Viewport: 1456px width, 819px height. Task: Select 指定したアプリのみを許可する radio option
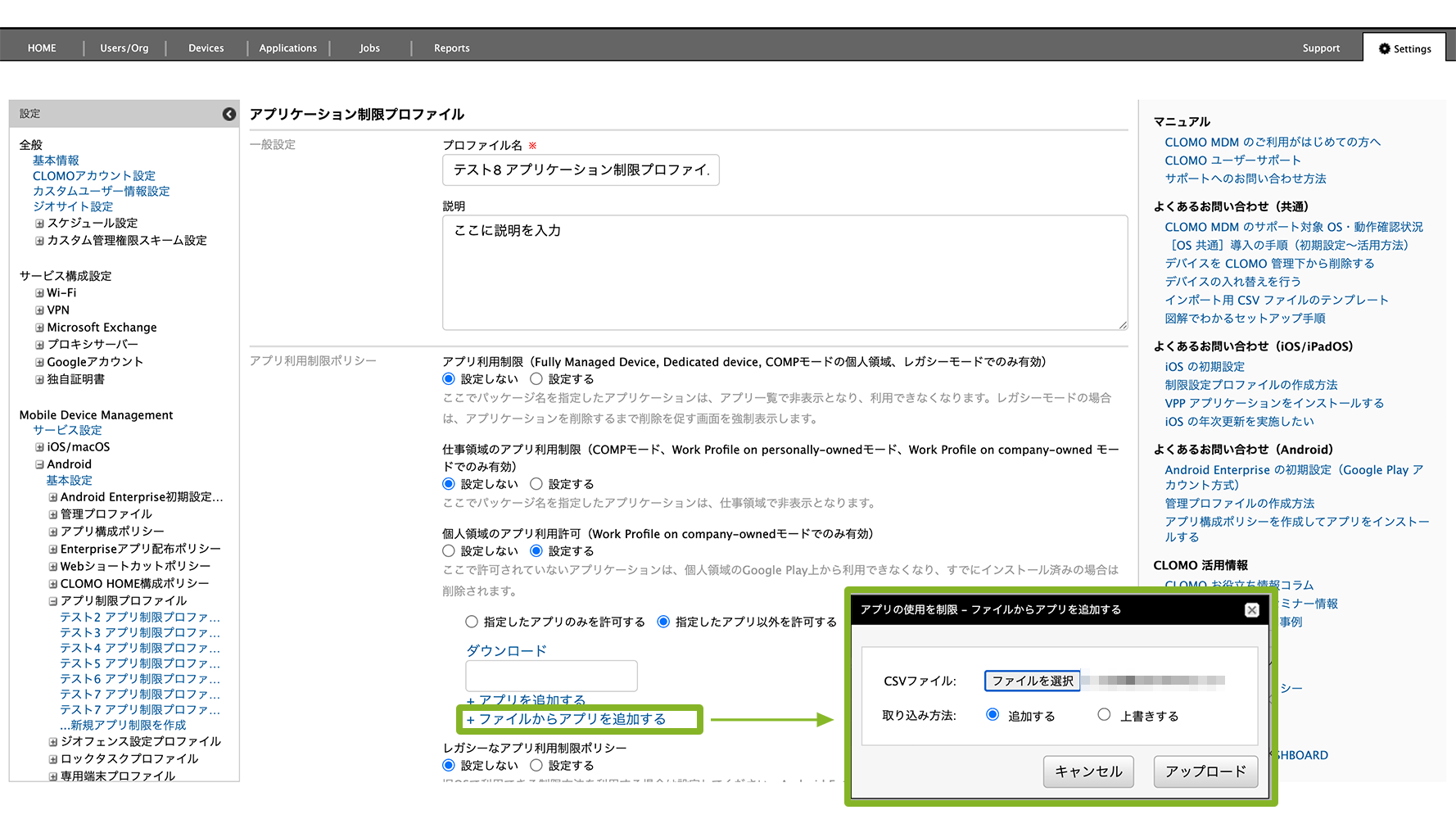(x=472, y=622)
